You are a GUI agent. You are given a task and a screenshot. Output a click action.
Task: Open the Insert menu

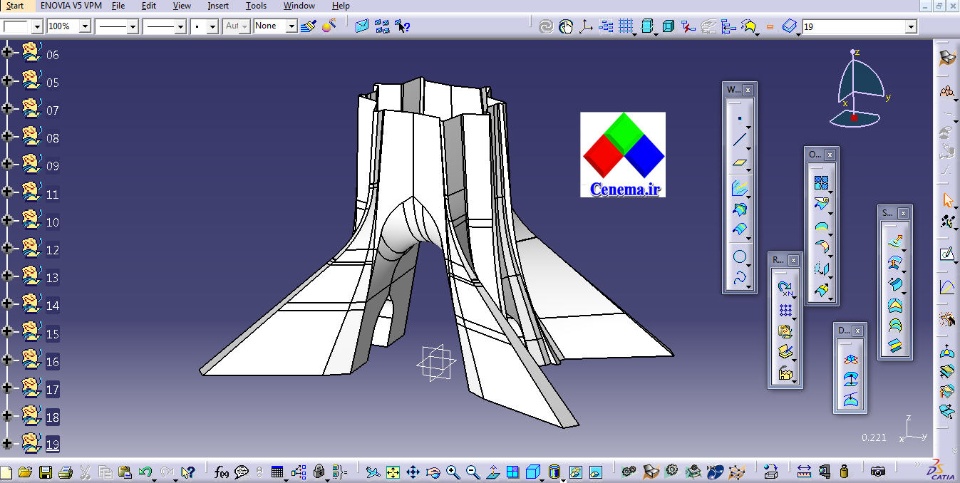point(217,6)
